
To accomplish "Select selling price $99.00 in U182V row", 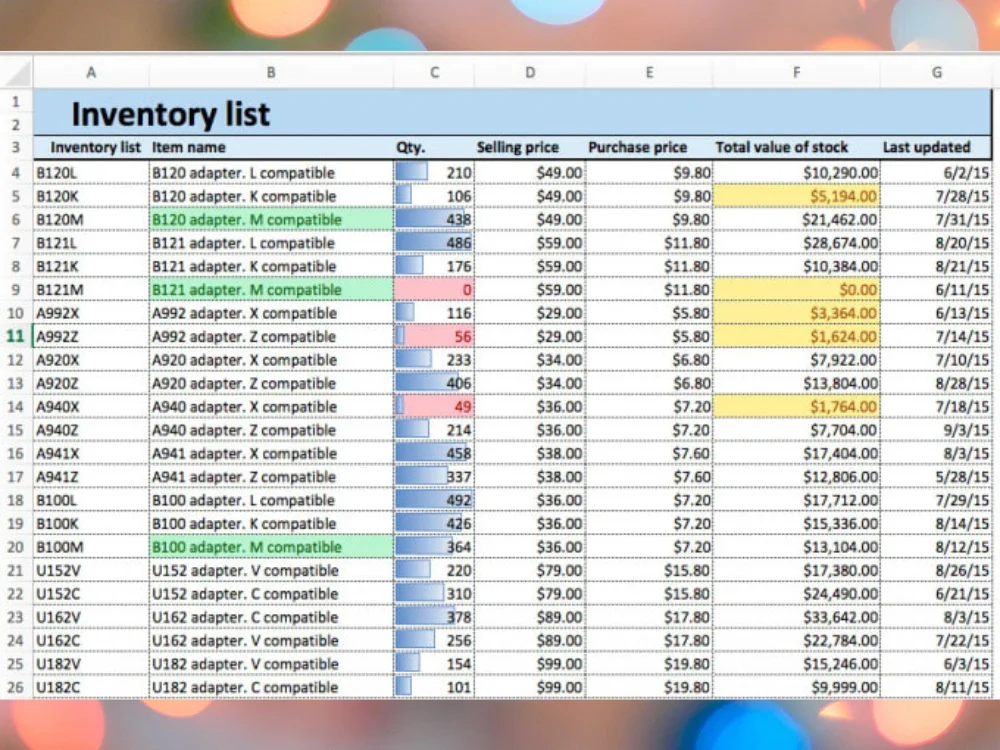I will click(x=530, y=664).
